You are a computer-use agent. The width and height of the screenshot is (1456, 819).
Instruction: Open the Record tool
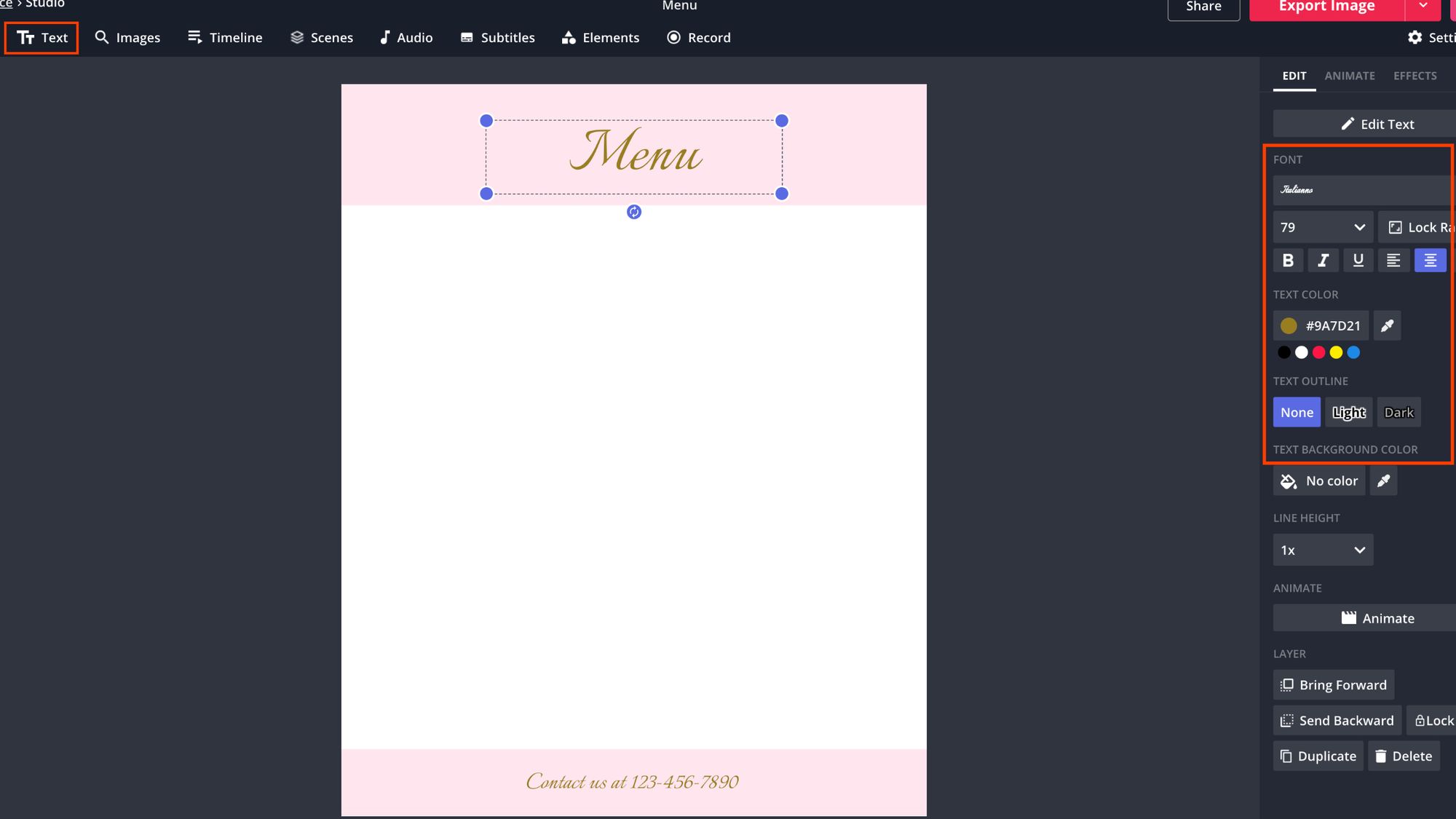(x=699, y=38)
